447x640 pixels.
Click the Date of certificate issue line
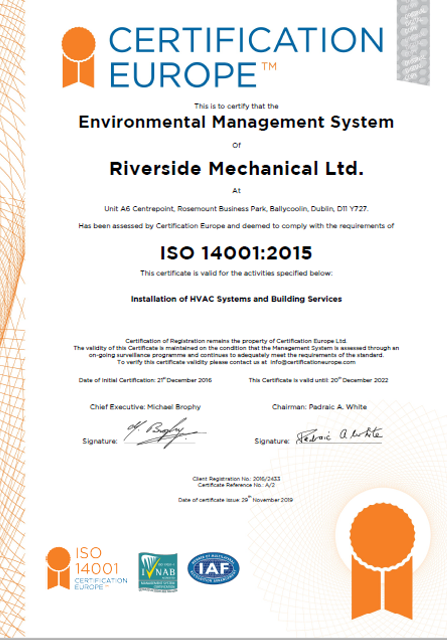pyautogui.click(x=235, y=500)
